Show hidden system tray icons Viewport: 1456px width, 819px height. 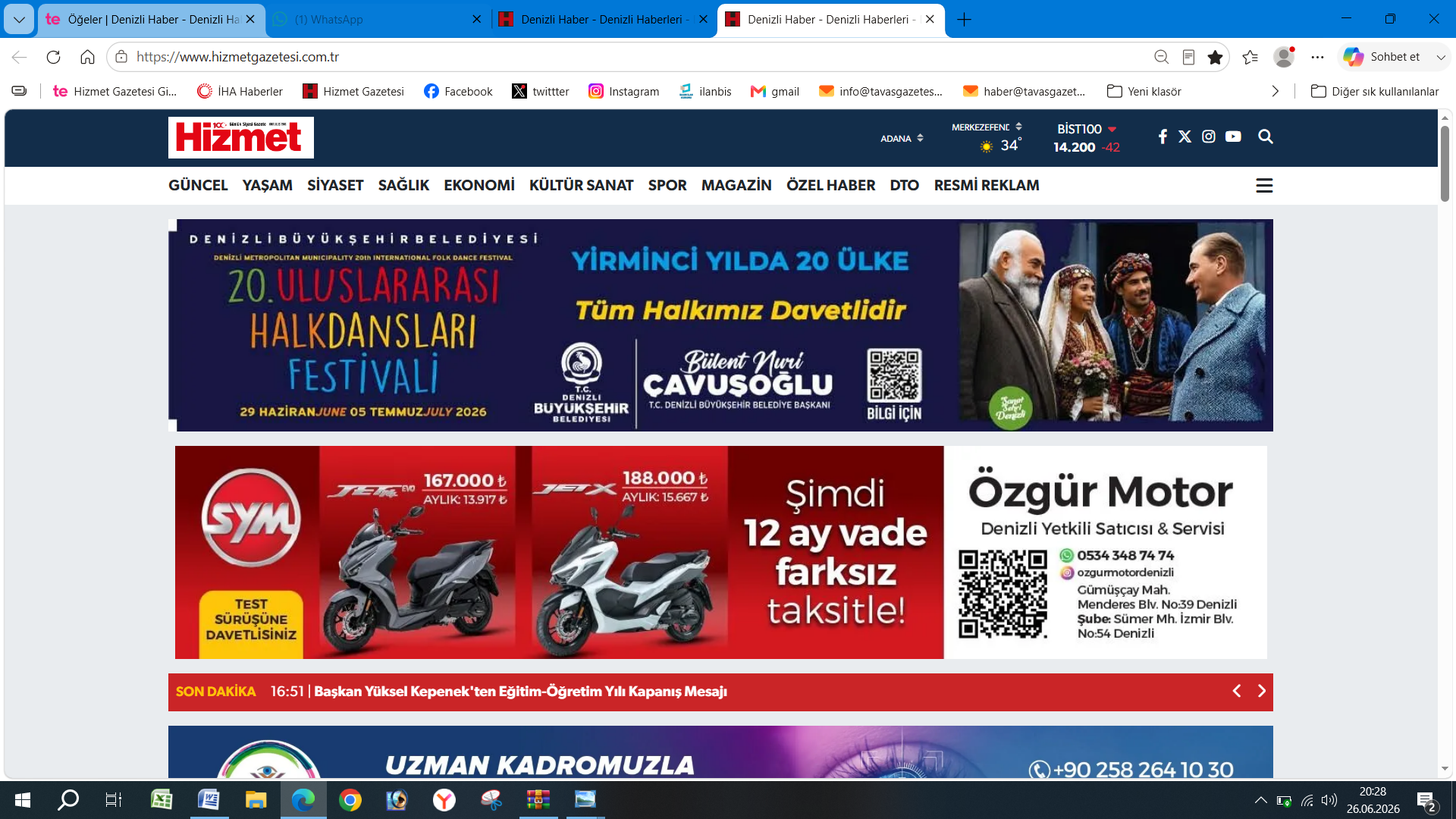pos(1260,800)
